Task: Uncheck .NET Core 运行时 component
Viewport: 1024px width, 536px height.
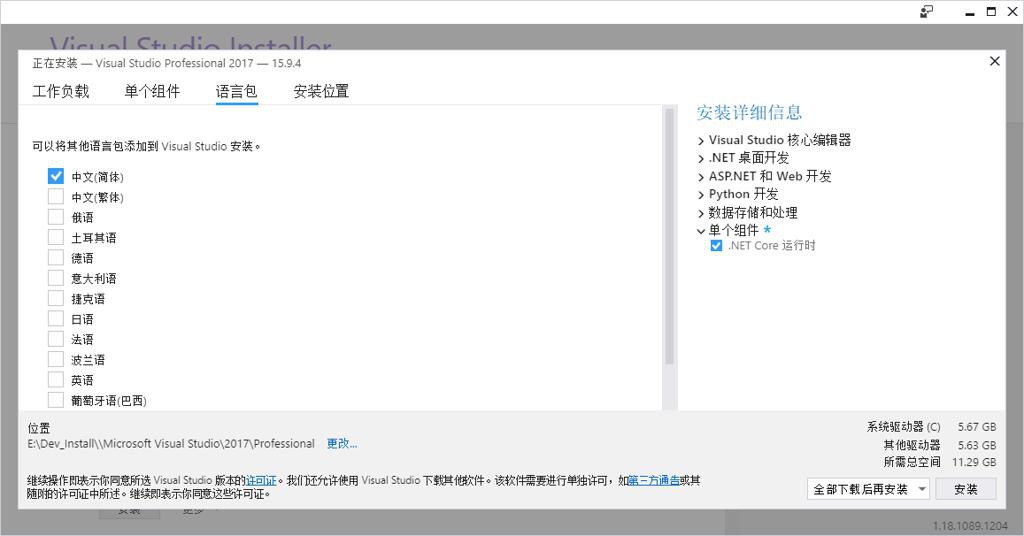Action: 716,245
